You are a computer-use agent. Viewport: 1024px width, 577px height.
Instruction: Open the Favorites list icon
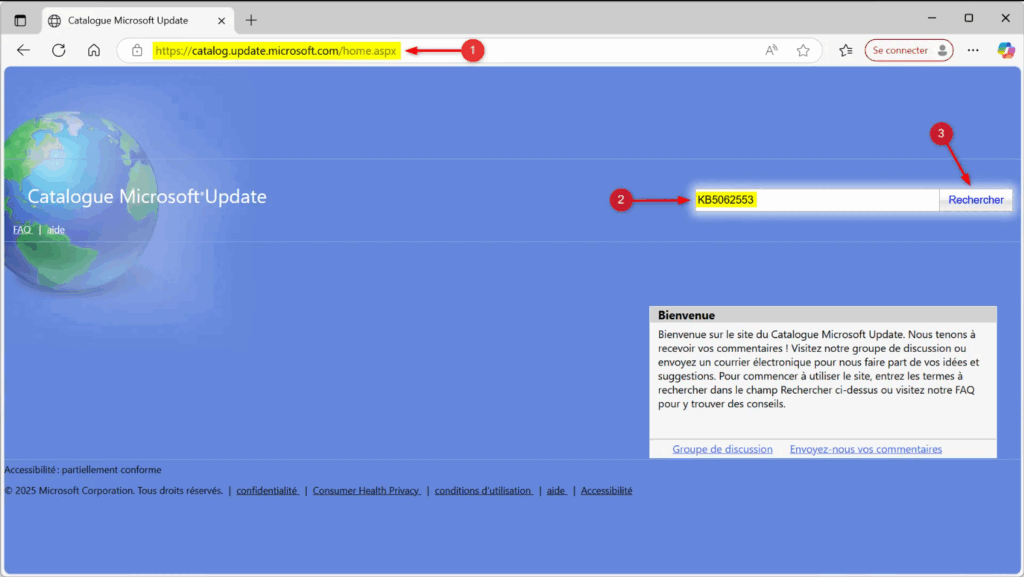[846, 50]
